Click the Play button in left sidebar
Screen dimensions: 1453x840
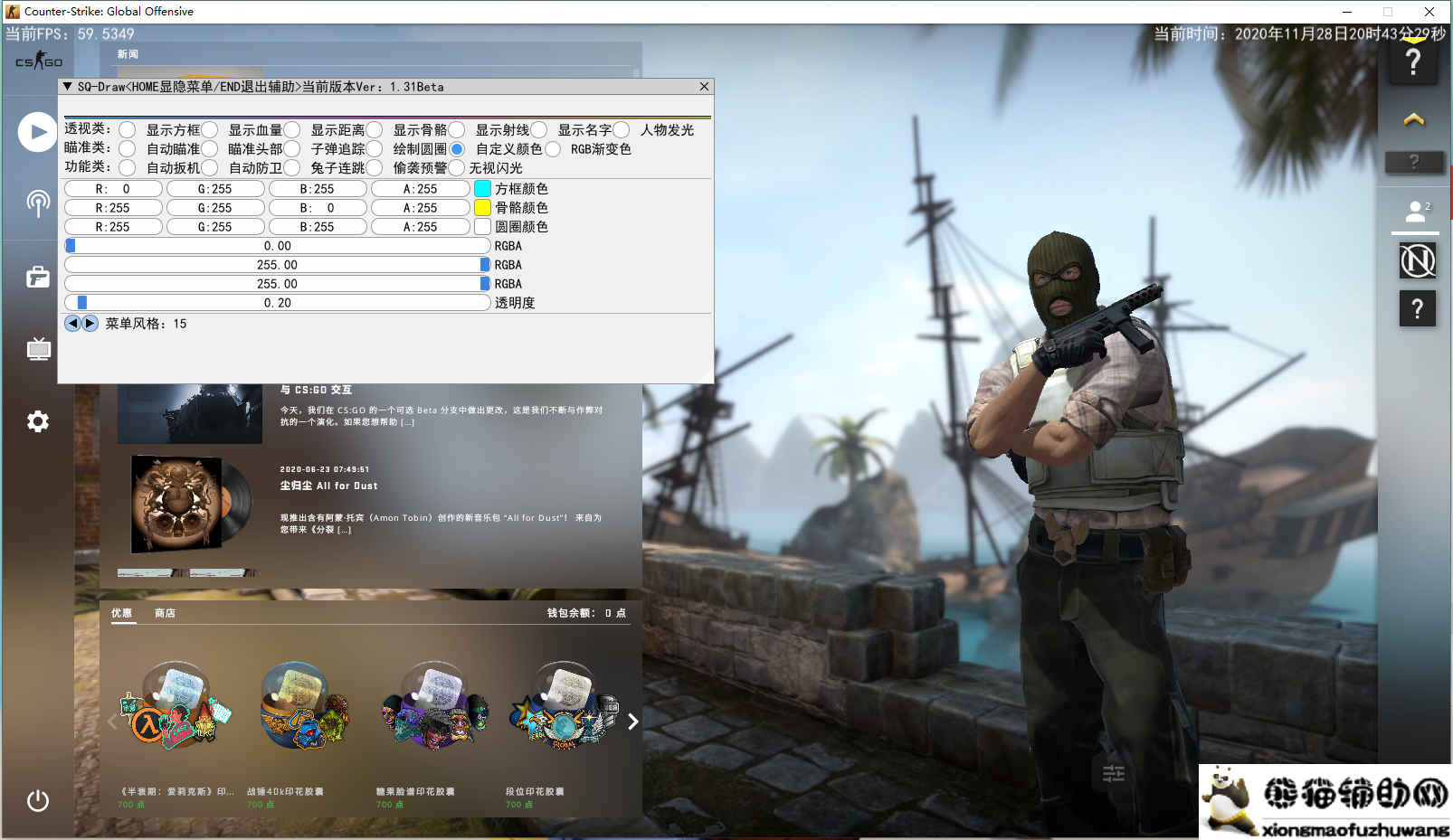[x=37, y=132]
